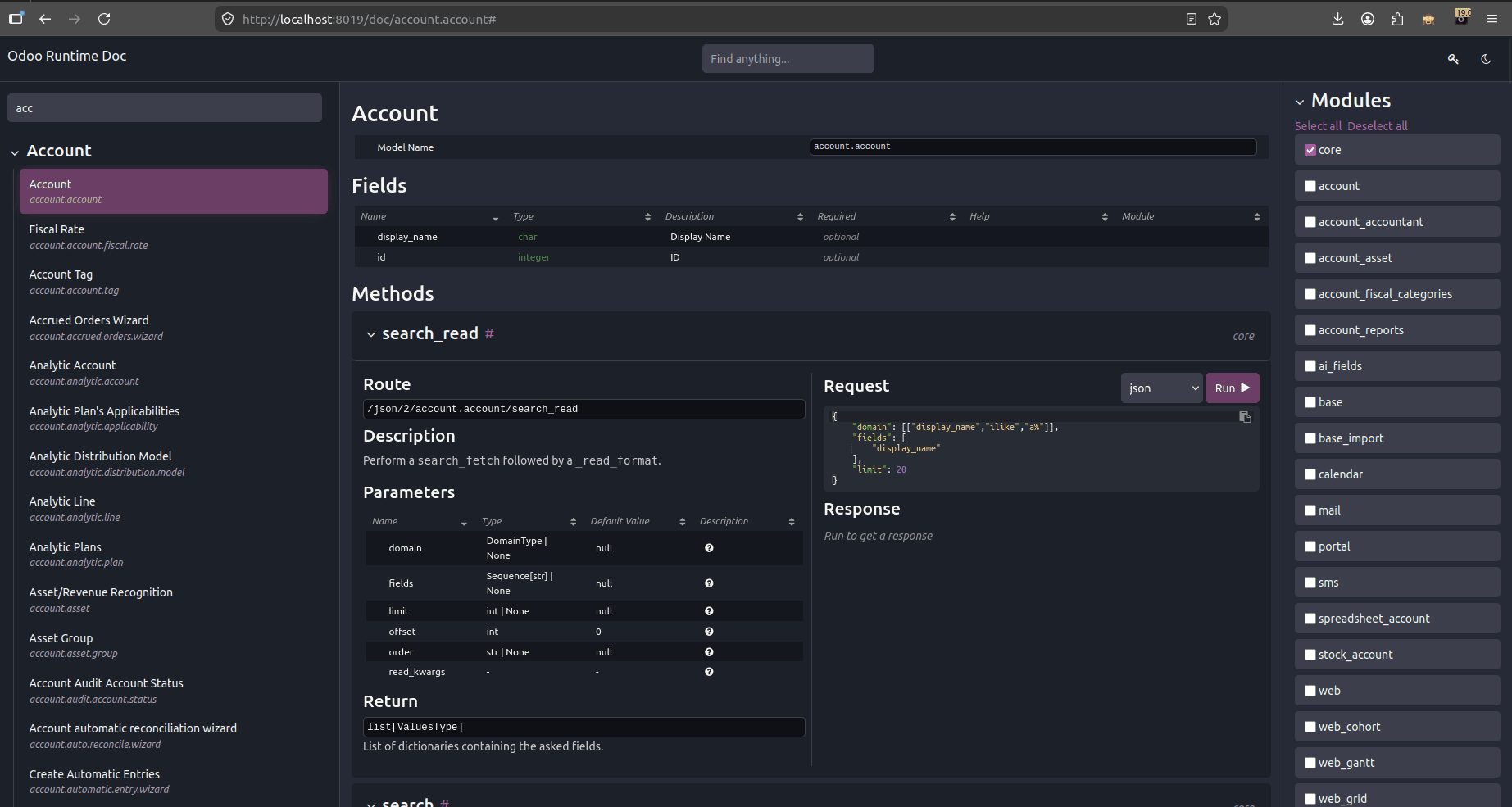This screenshot has height=807, width=1512.
Task: Open the Firefox account icon
Action: click(x=1368, y=19)
